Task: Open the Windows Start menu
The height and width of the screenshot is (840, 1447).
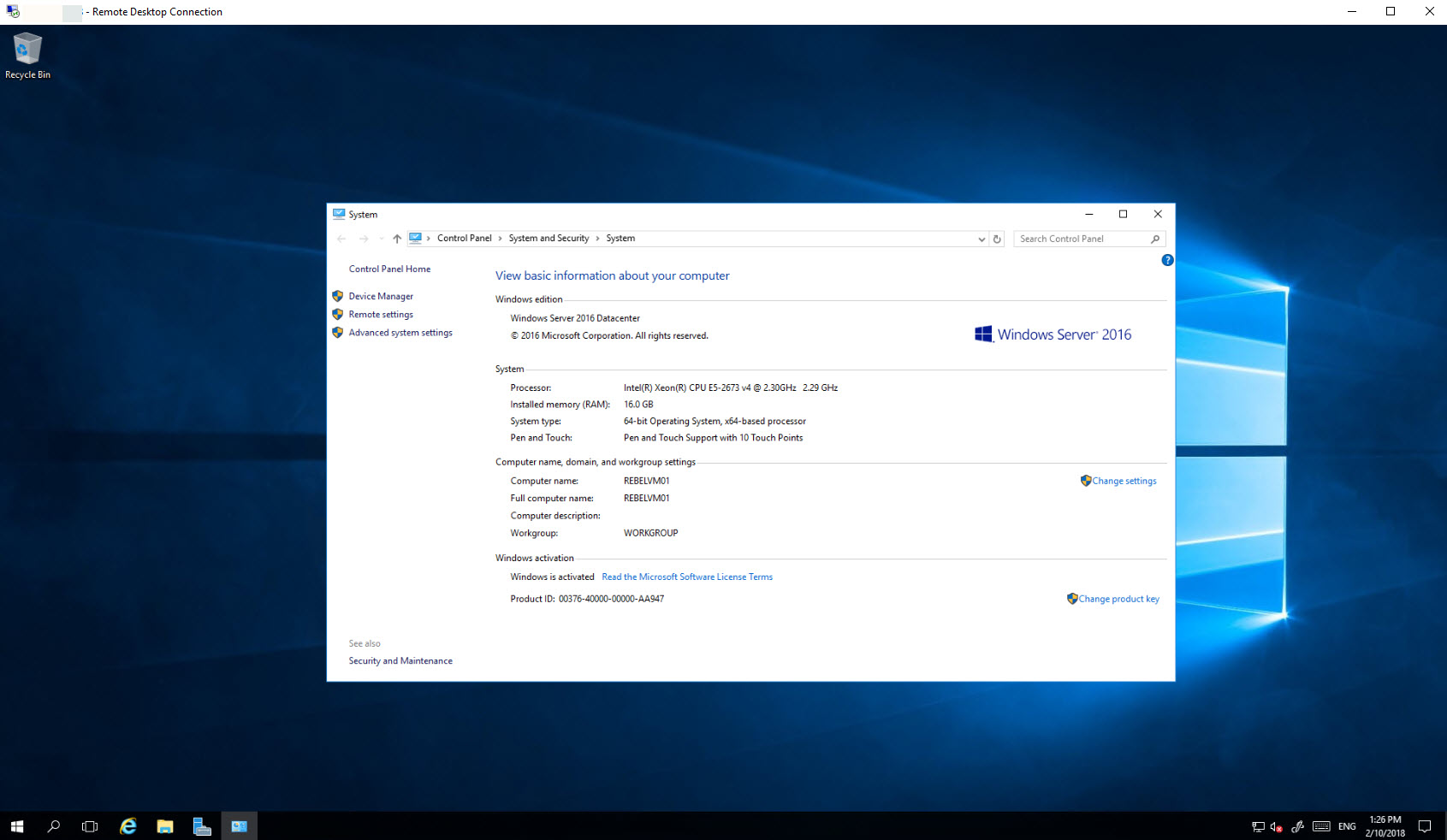Action: click(17, 826)
